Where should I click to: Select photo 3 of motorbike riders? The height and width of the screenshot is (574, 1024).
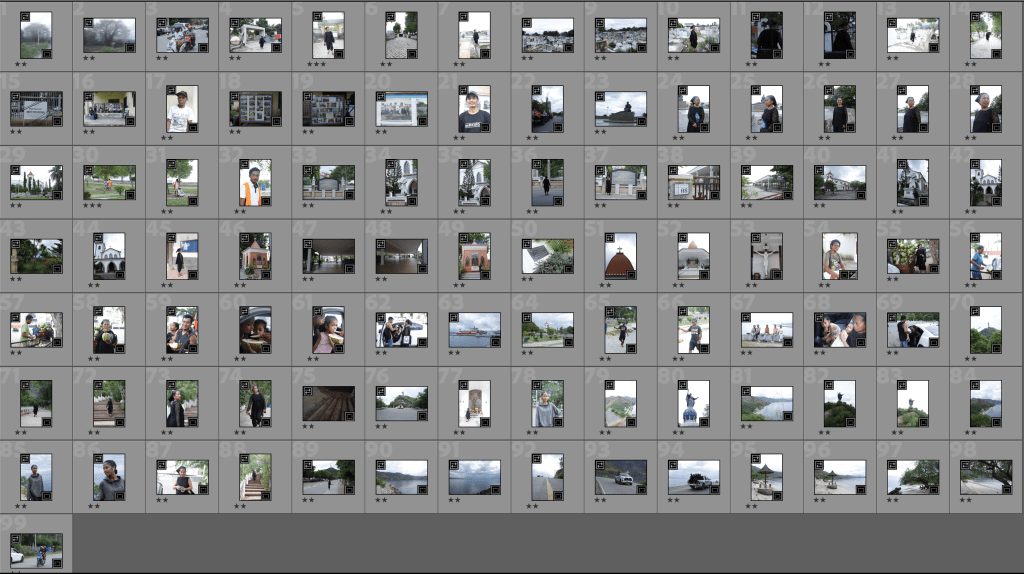[182, 35]
